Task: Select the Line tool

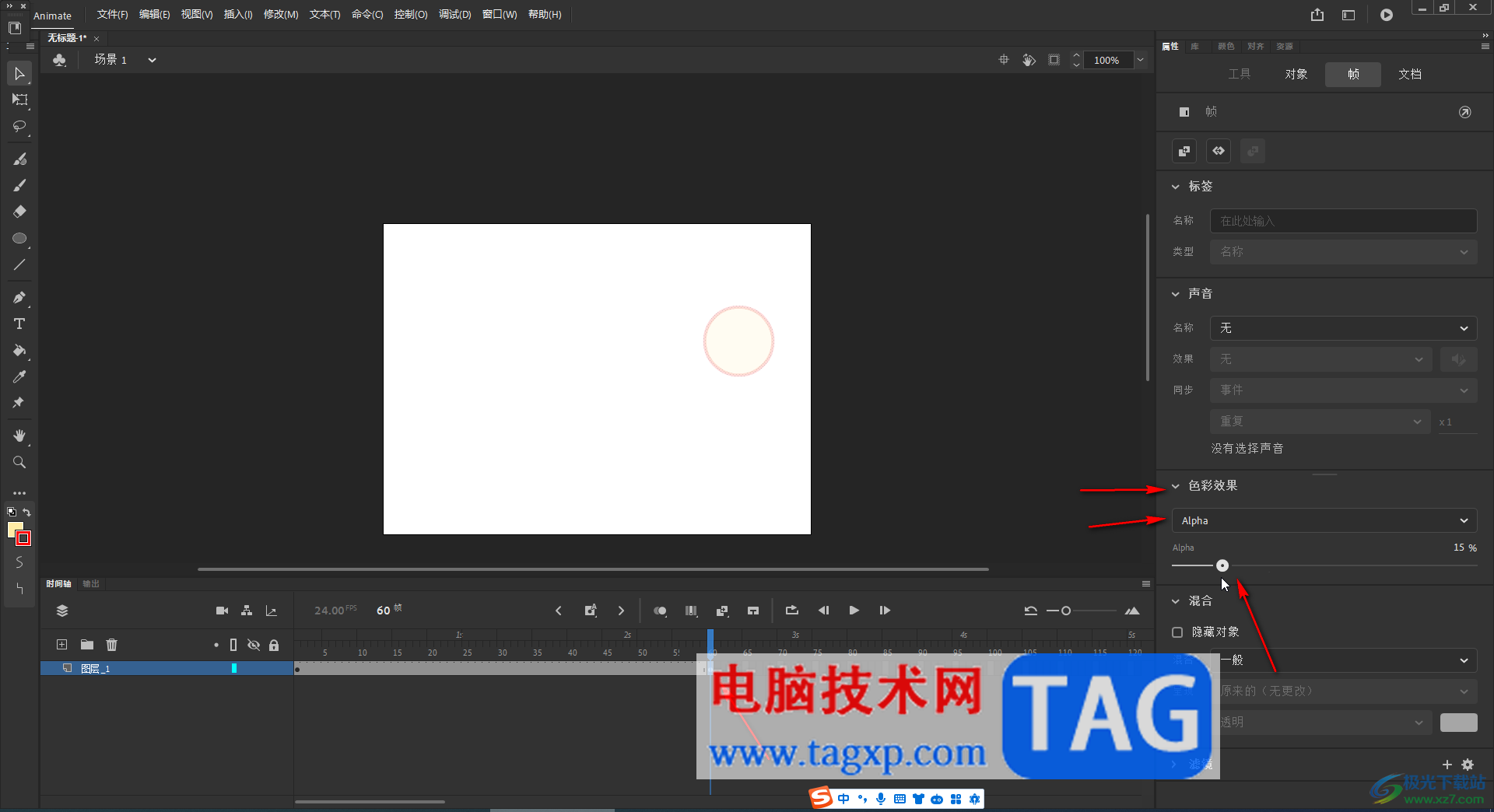Action: 19,264
